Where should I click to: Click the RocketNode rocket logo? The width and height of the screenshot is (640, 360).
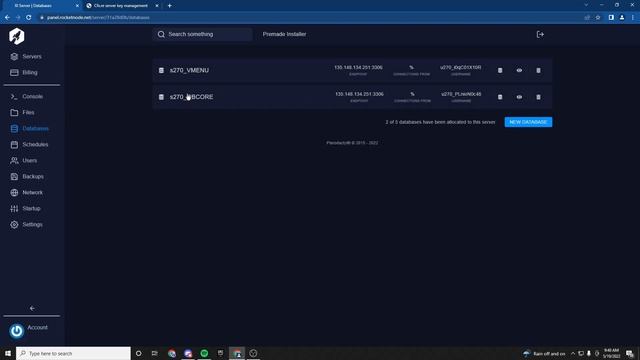coord(17,36)
